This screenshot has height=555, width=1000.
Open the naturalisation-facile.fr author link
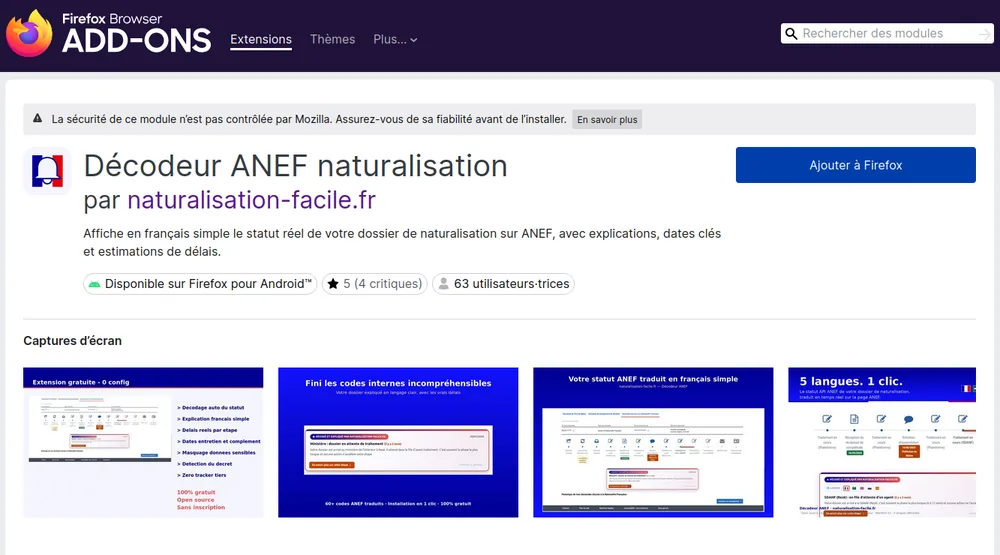(x=251, y=200)
